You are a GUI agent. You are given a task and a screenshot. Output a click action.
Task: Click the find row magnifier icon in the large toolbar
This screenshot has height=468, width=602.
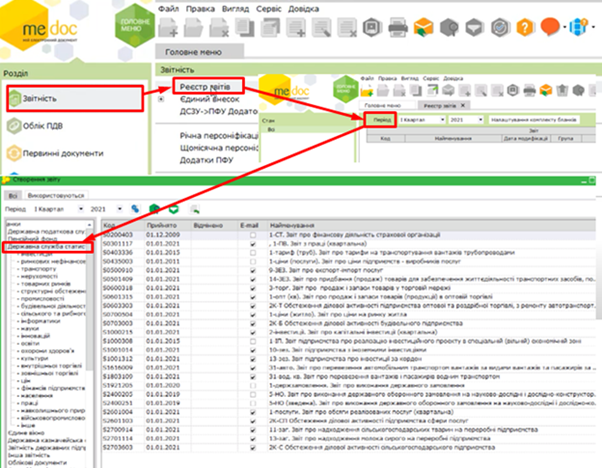322,28
